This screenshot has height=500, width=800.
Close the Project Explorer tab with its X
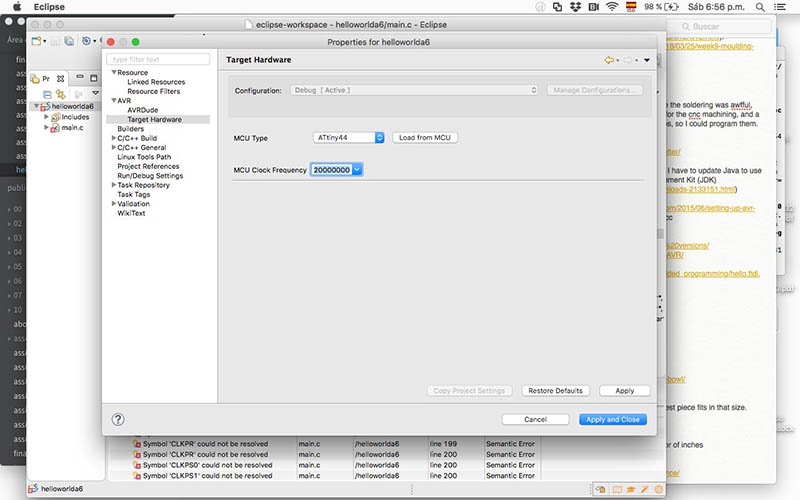[60, 79]
